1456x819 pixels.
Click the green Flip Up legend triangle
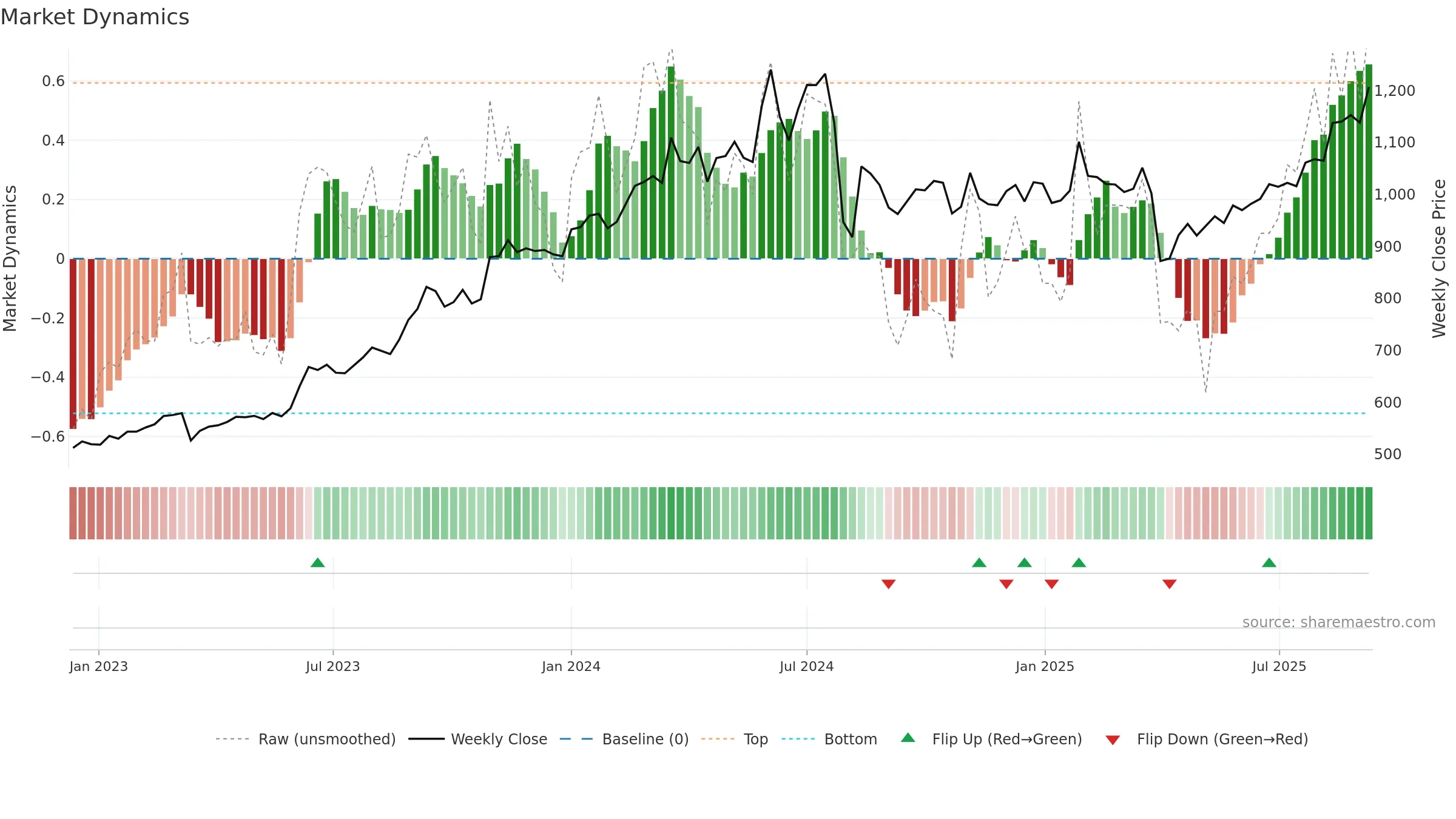[x=908, y=738]
